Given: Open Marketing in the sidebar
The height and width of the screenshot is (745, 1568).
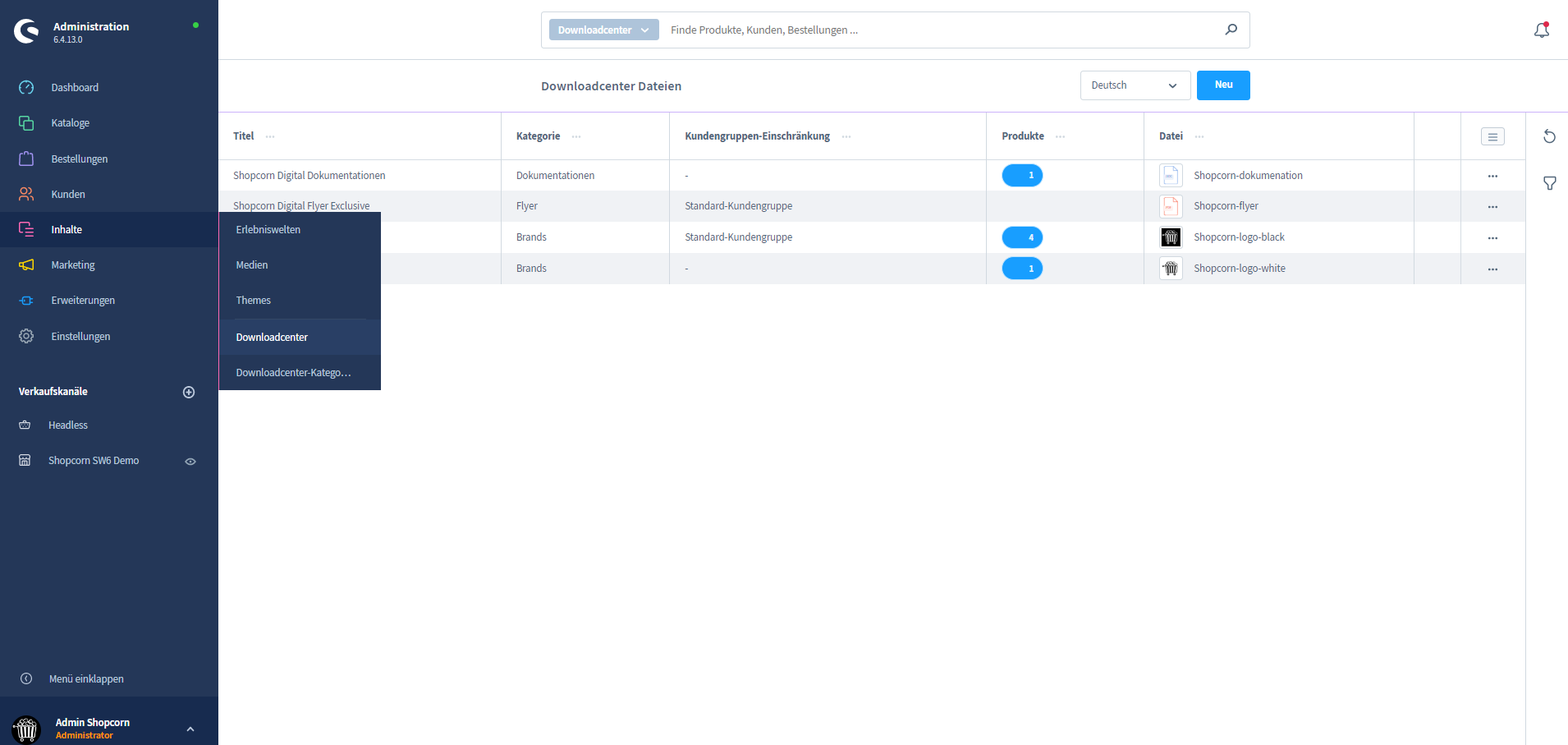Looking at the screenshot, I should click(x=72, y=264).
